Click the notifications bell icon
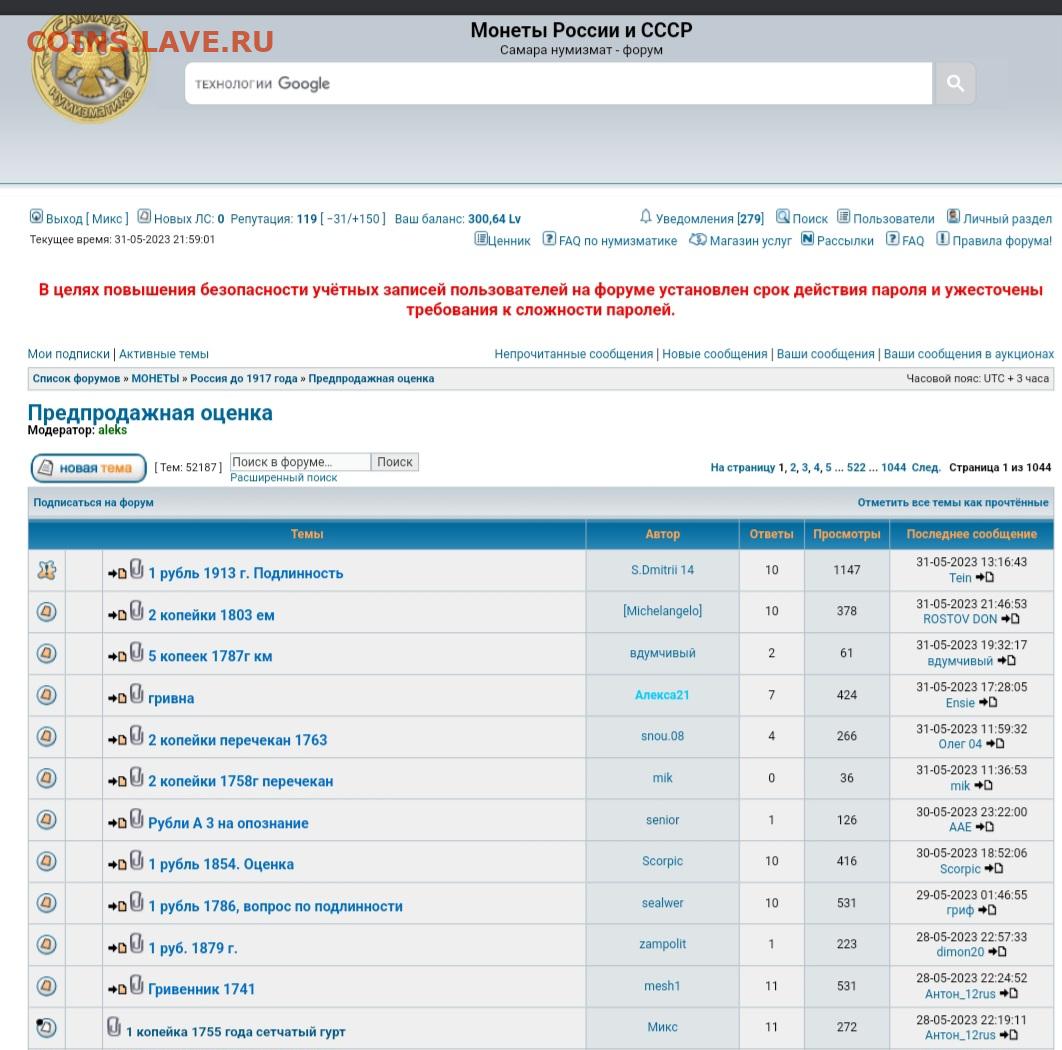The image size is (1062, 1050). point(645,217)
